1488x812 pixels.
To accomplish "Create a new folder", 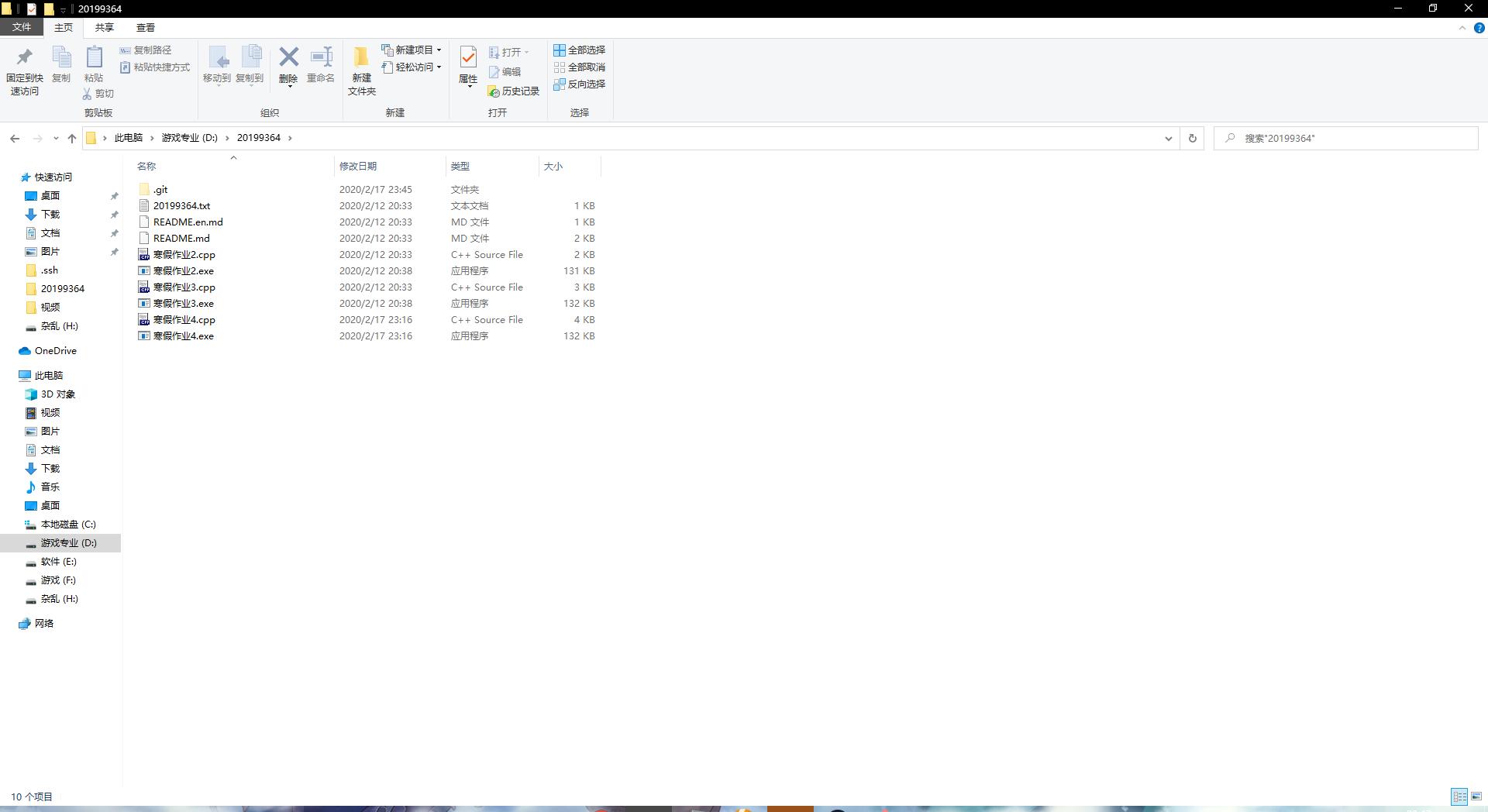I will [x=362, y=71].
